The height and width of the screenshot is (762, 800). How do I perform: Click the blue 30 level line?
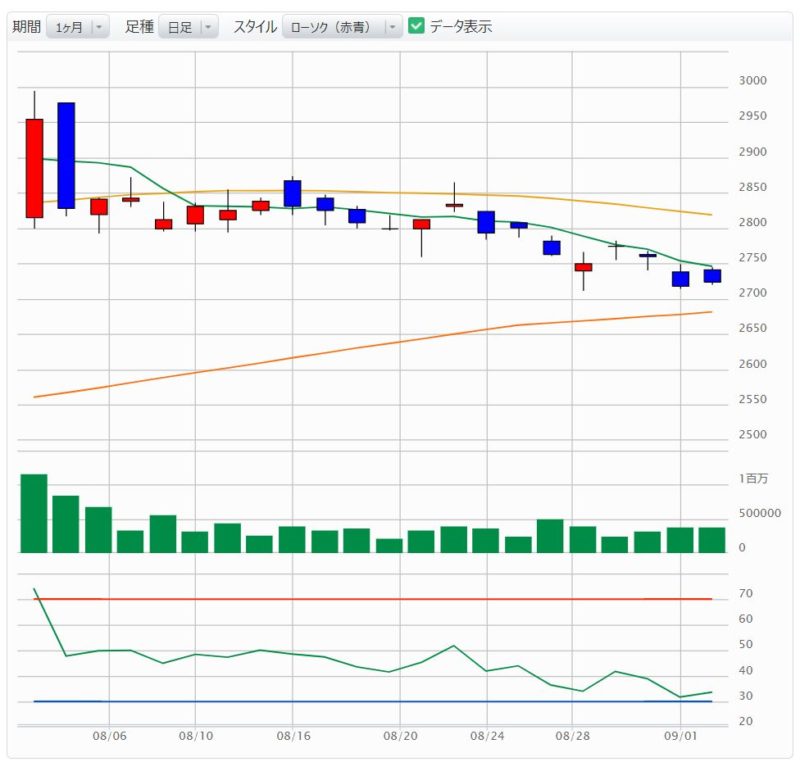pos(400,701)
